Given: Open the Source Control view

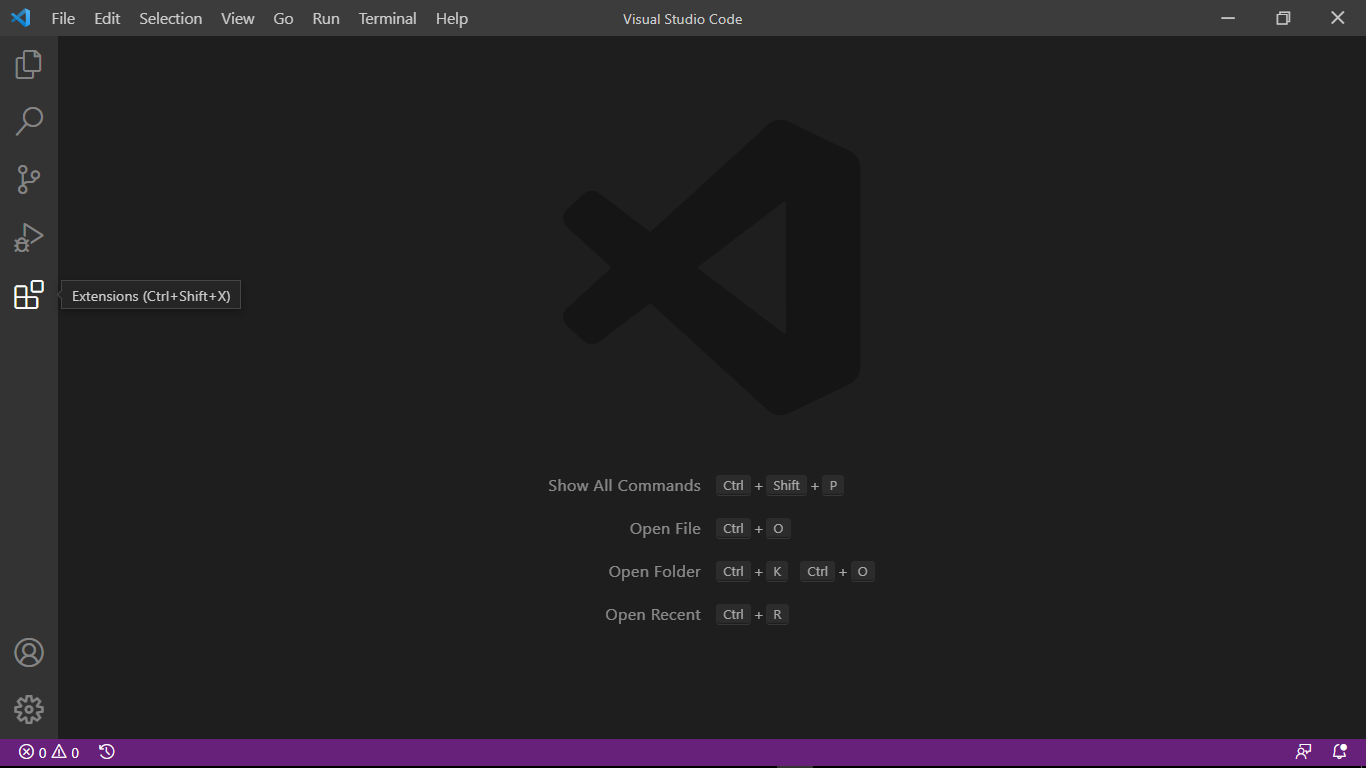Looking at the screenshot, I should click(29, 180).
